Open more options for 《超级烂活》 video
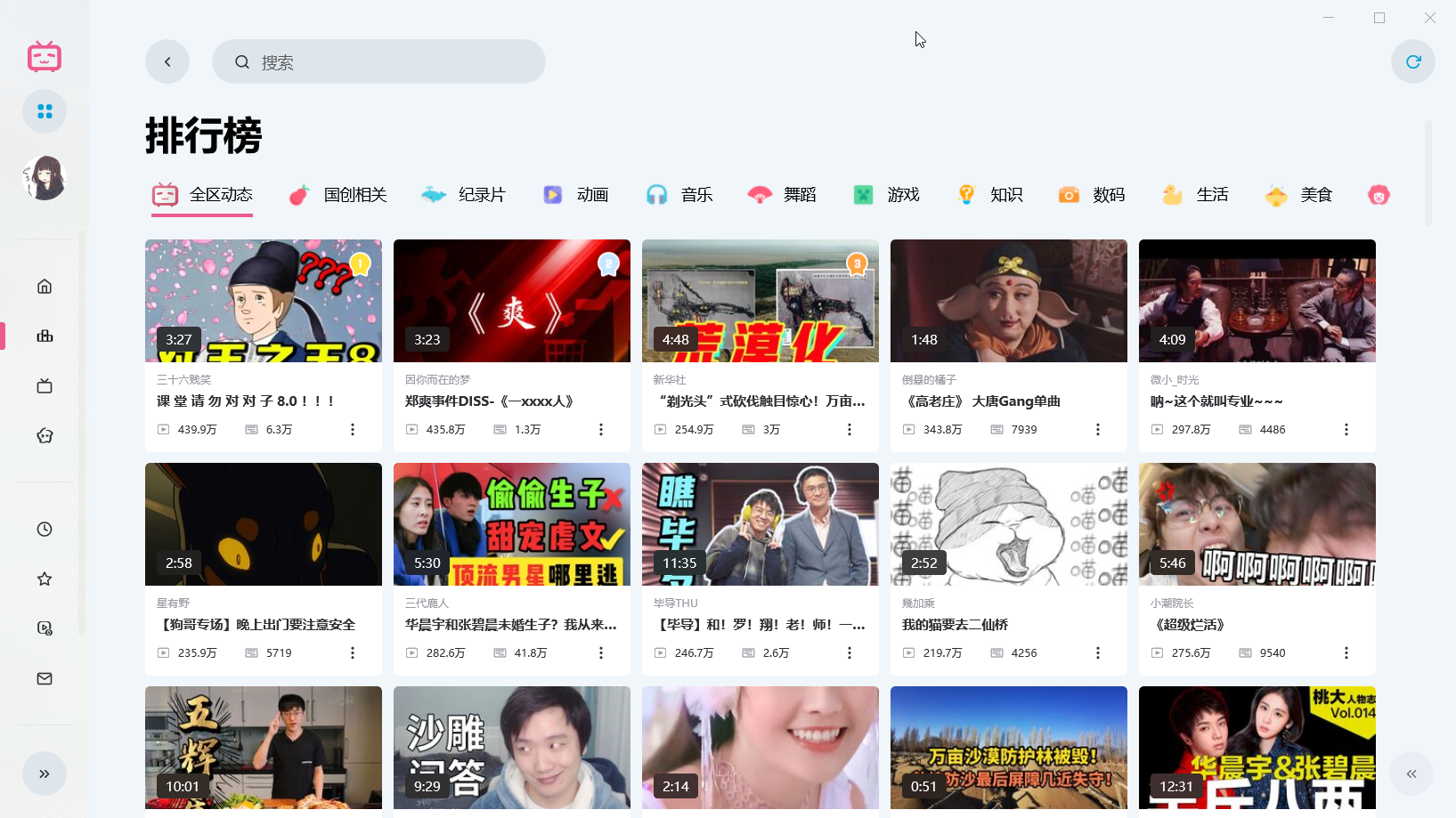The image size is (1456, 818). tap(1346, 652)
